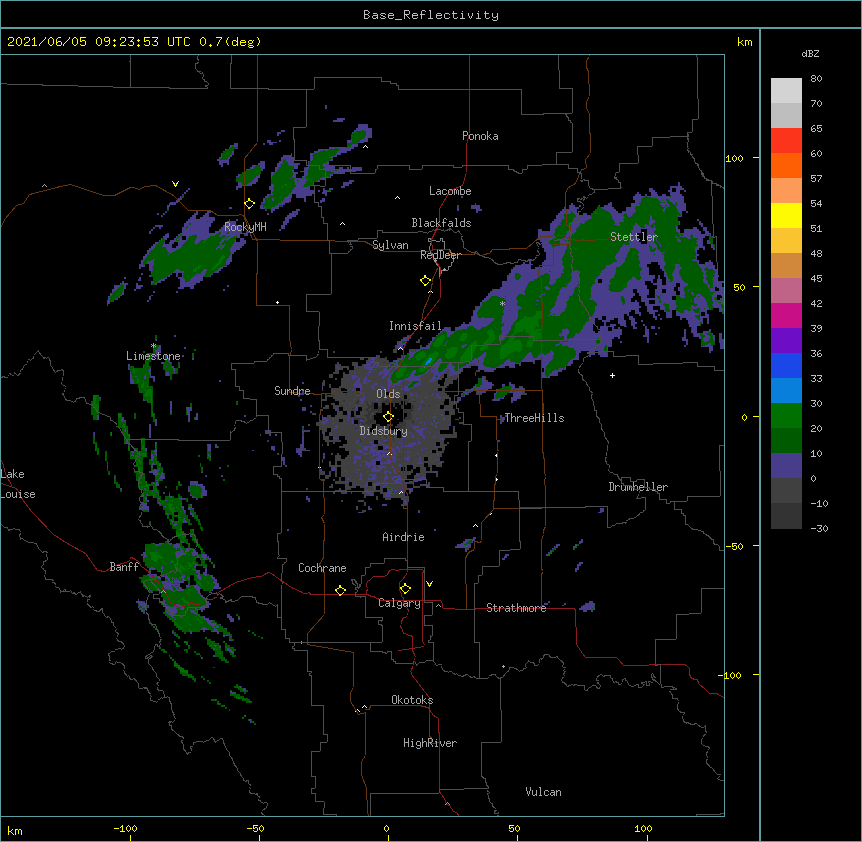Click the Innisfail label
Image resolution: width=862 pixels, height=842 pixels.
415,326
